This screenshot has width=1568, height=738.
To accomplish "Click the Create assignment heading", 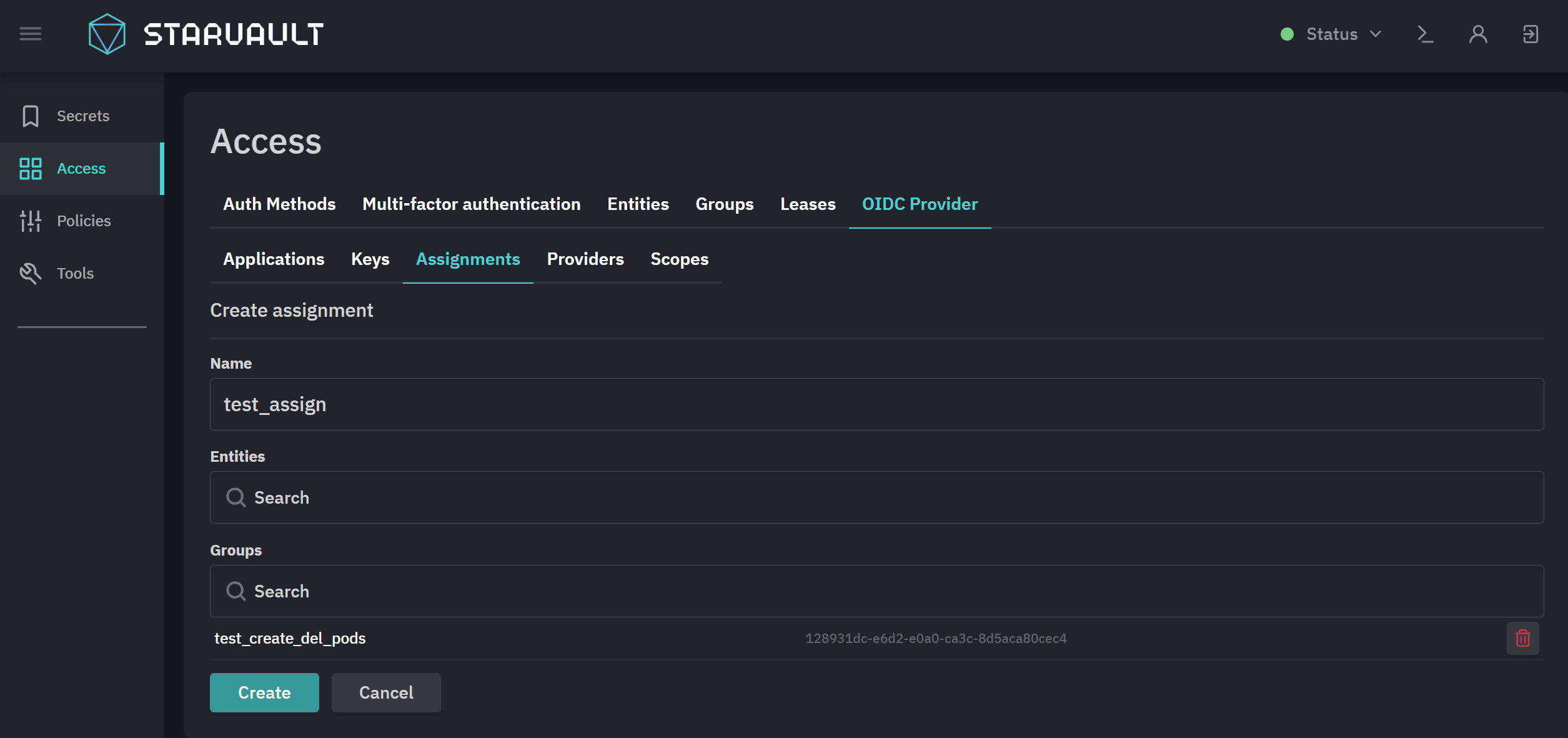I will click(292, 311).
